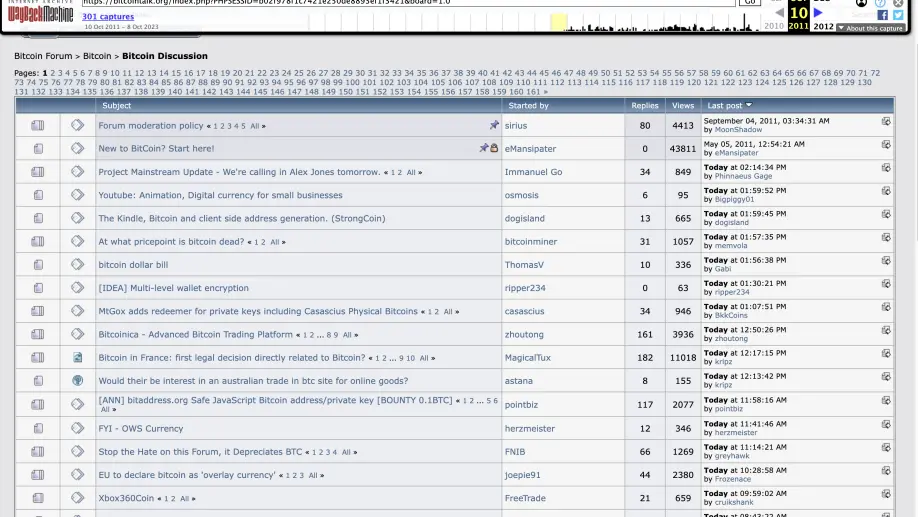Image resolution: width=918 pixels, height=517 pixels.
Task: Open Bitcoinica Advanced Bitcoin Trading Platform topic
Action: tap(196, 334)
